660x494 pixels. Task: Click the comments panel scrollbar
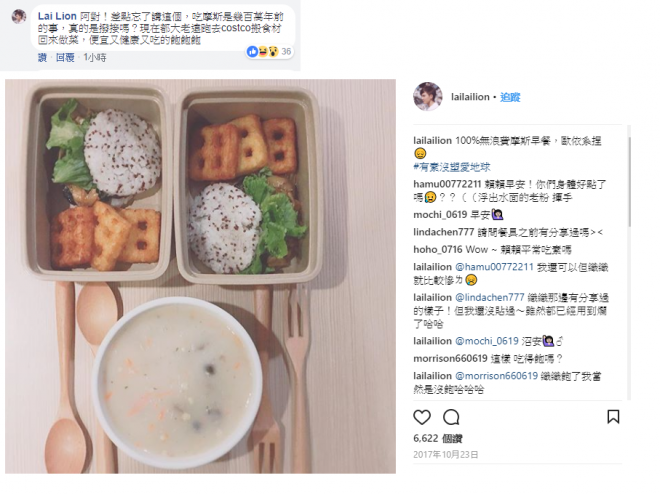click(629, 182)
